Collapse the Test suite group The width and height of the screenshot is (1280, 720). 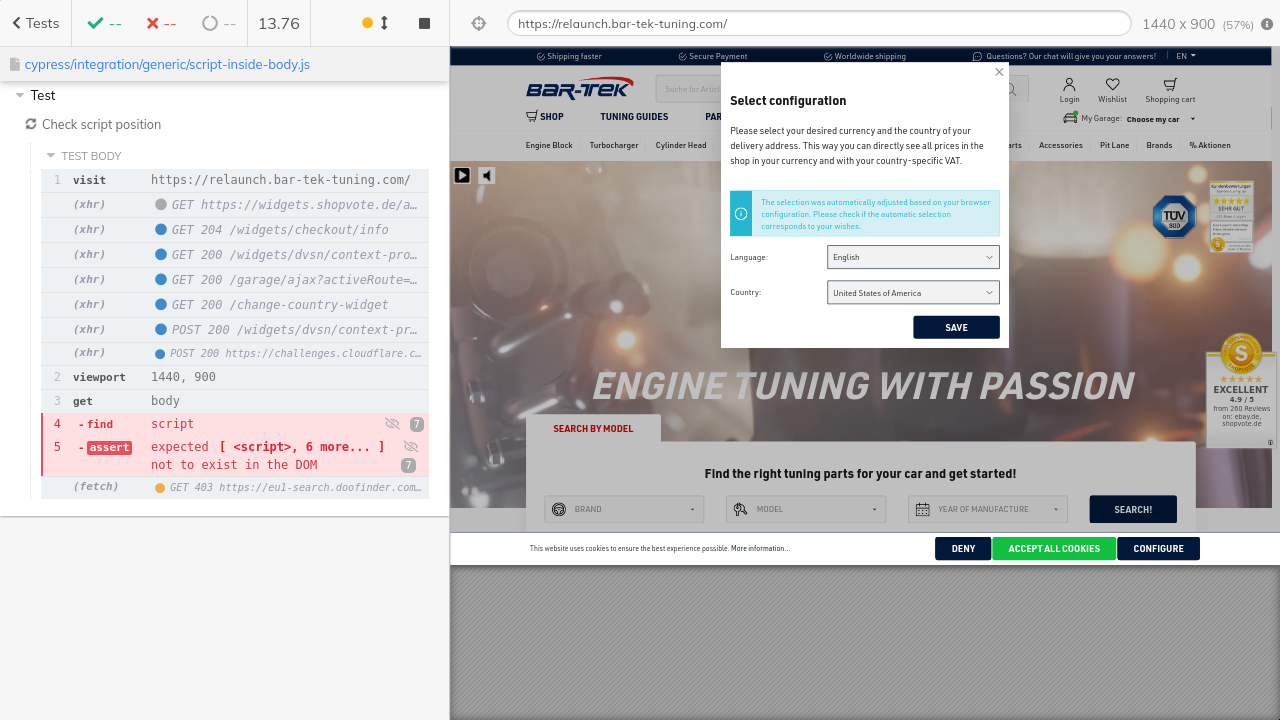click(x=20, y=95)
